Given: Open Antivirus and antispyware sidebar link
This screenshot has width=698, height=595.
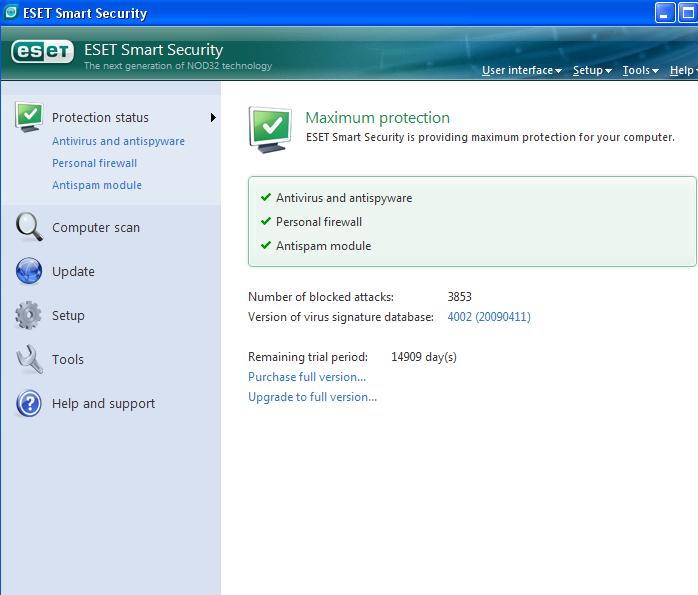Looking at the screenshot, I should 118,141.
